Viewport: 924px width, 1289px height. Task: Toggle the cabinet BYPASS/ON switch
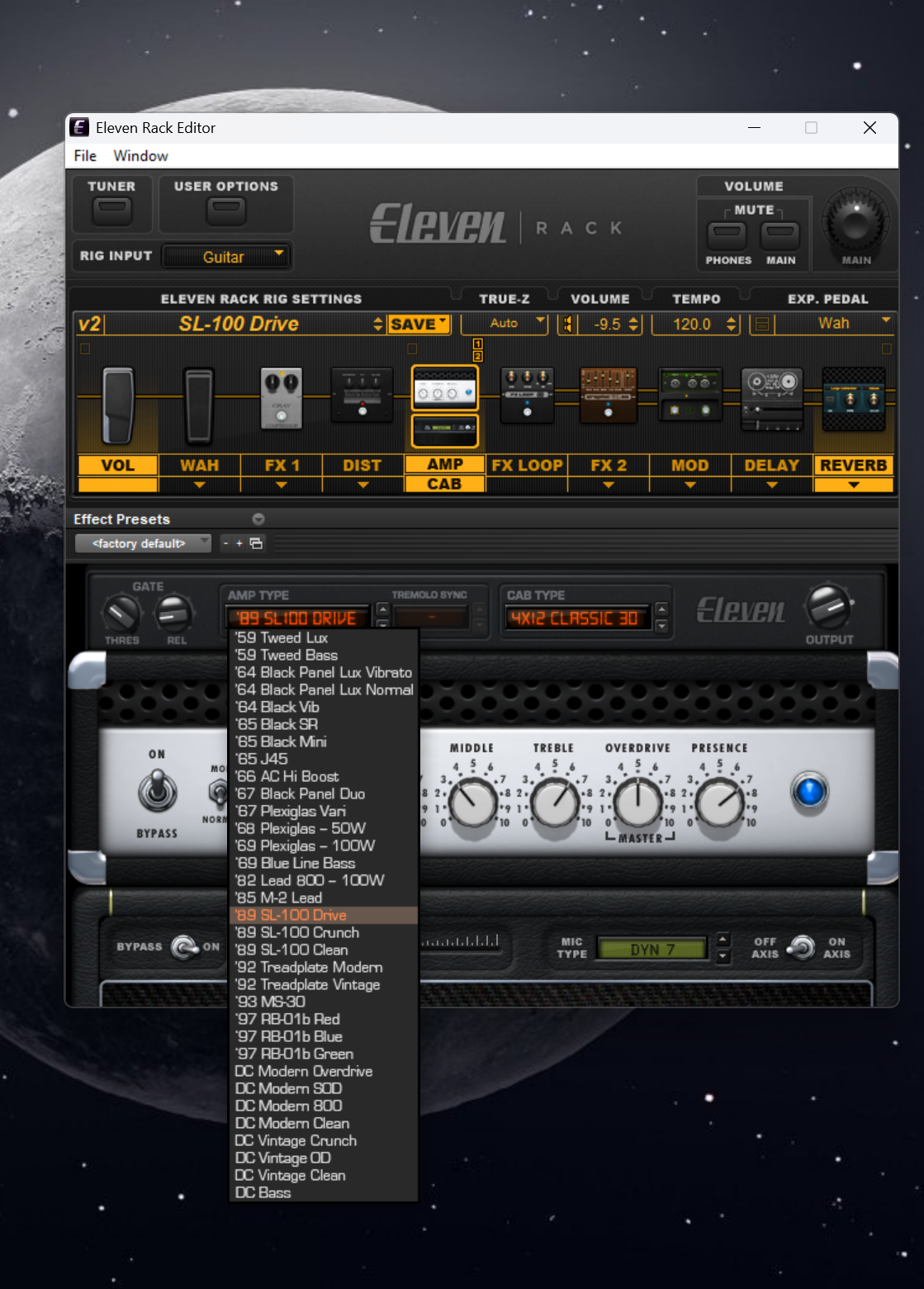pos(185,947)
